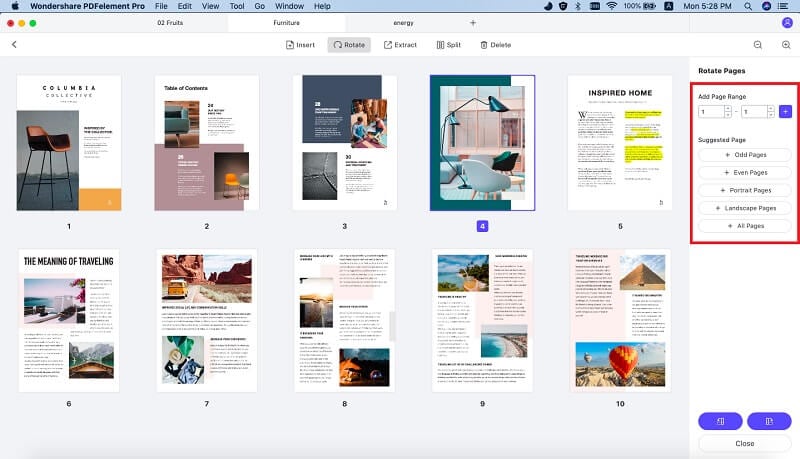The width and height of the screenshot is (800, 459).
Task: Click the start page range field
Action: coord(711,111)
